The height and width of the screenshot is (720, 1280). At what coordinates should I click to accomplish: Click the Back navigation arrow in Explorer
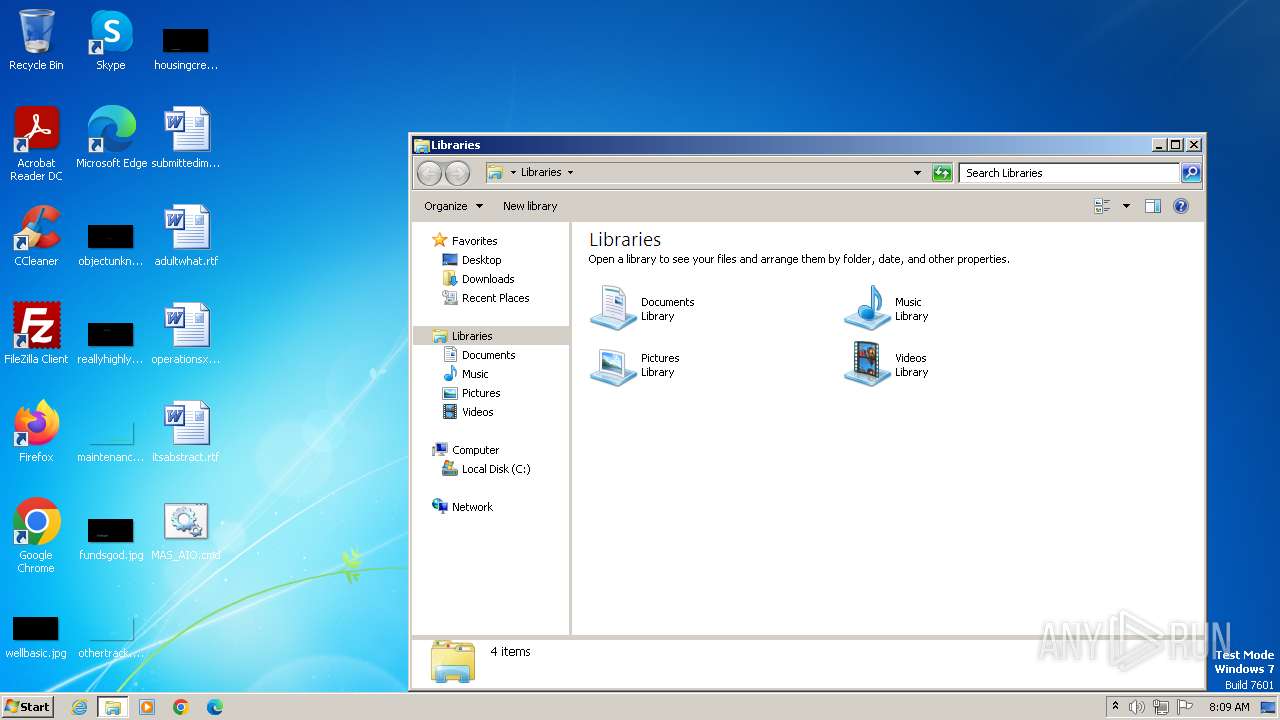tap(429, 173)
